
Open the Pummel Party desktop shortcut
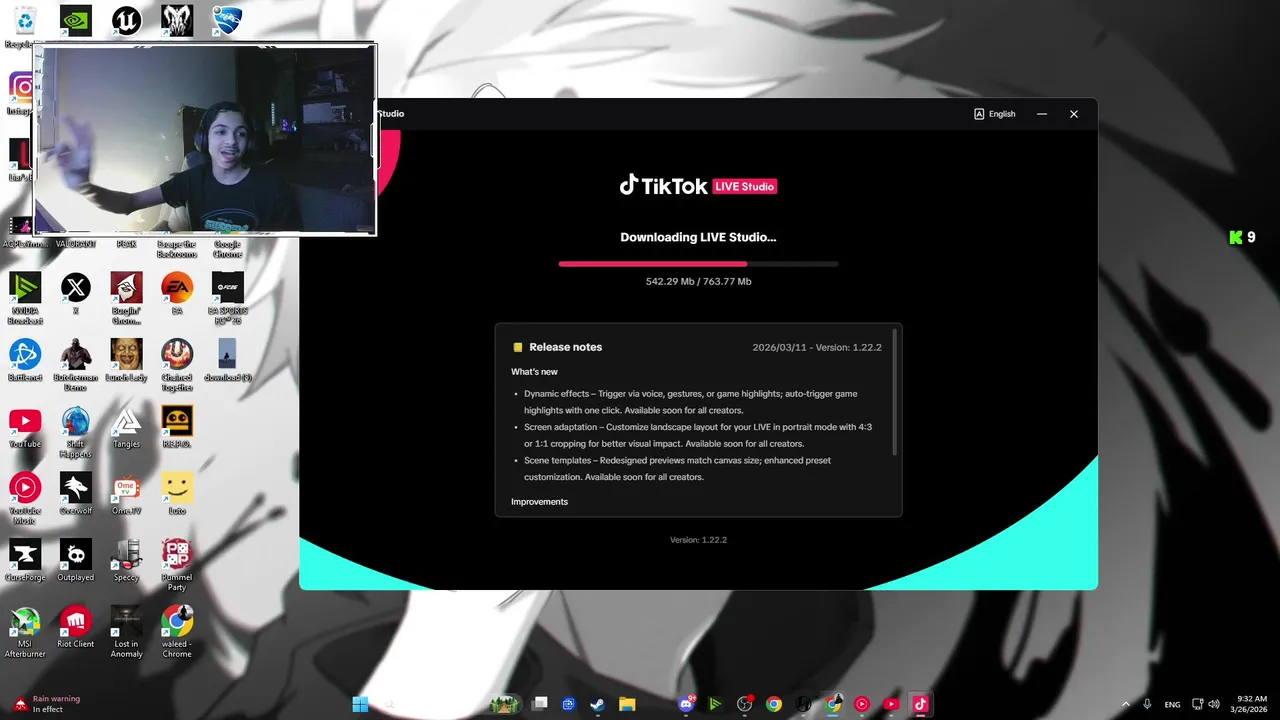pos(177,566)
